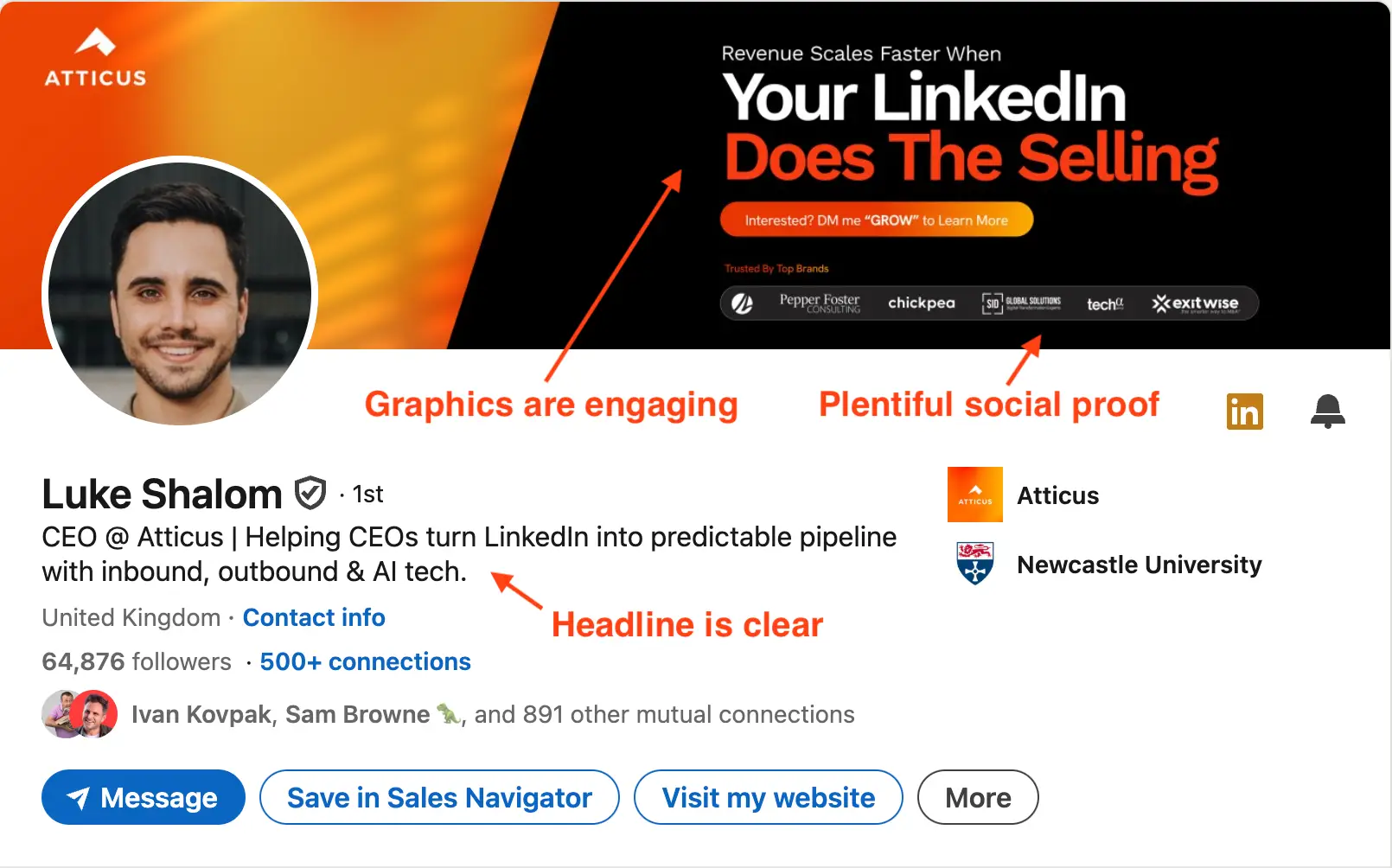Click the DM me GROW banner button
Viewport: 1392px width, 868px height.
[x=877, y=219]
